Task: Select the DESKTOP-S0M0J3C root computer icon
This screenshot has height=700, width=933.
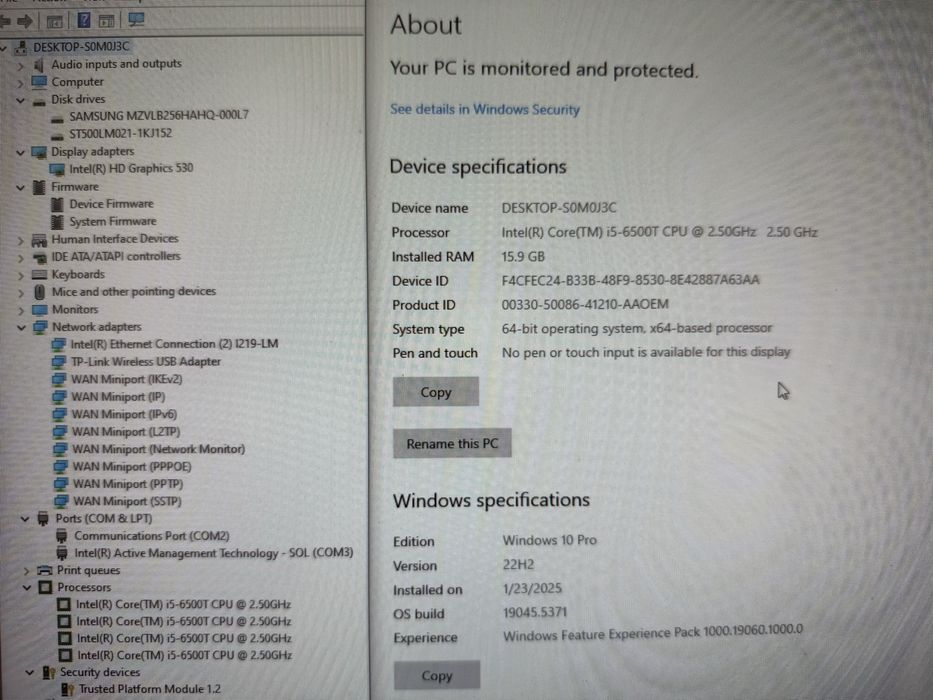Action: (21, 47)
